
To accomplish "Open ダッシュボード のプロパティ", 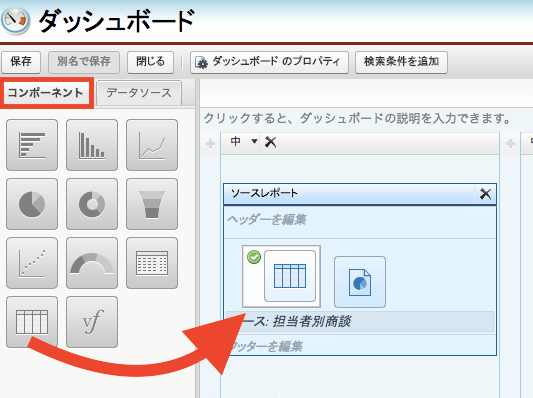I will (269, 62).
